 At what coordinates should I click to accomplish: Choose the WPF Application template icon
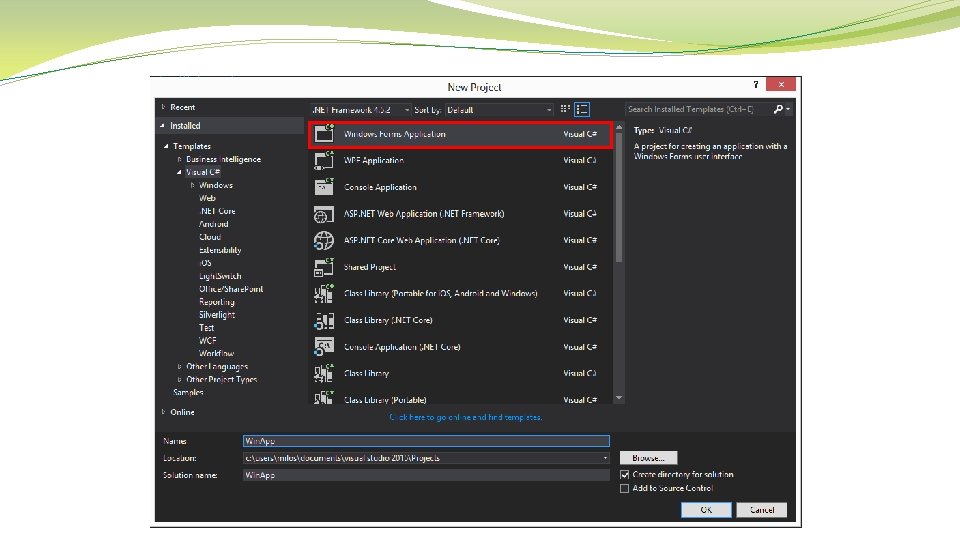[x=324, y=160]
